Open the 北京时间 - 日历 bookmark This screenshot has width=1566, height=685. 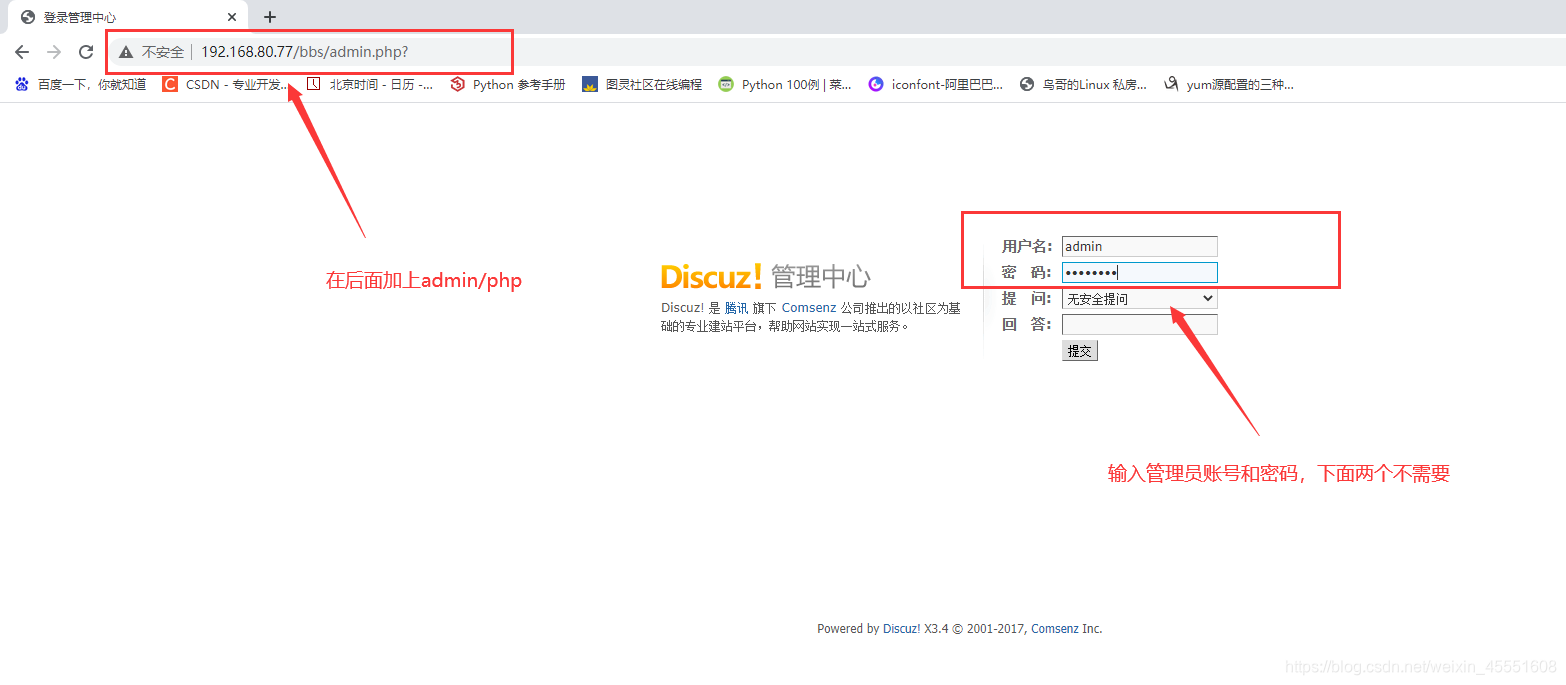(370, 85)
